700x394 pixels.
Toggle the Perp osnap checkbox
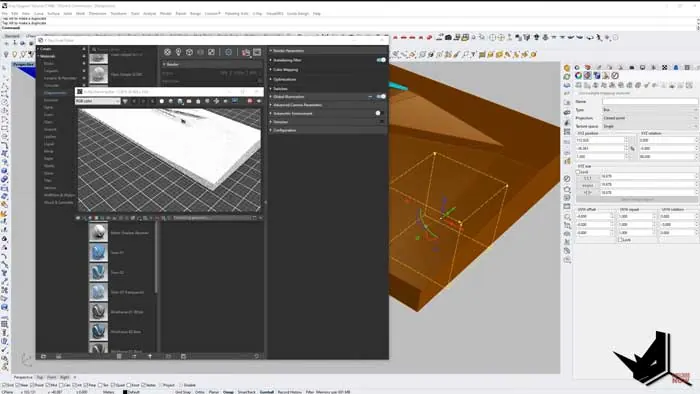[x=86, y=385]
